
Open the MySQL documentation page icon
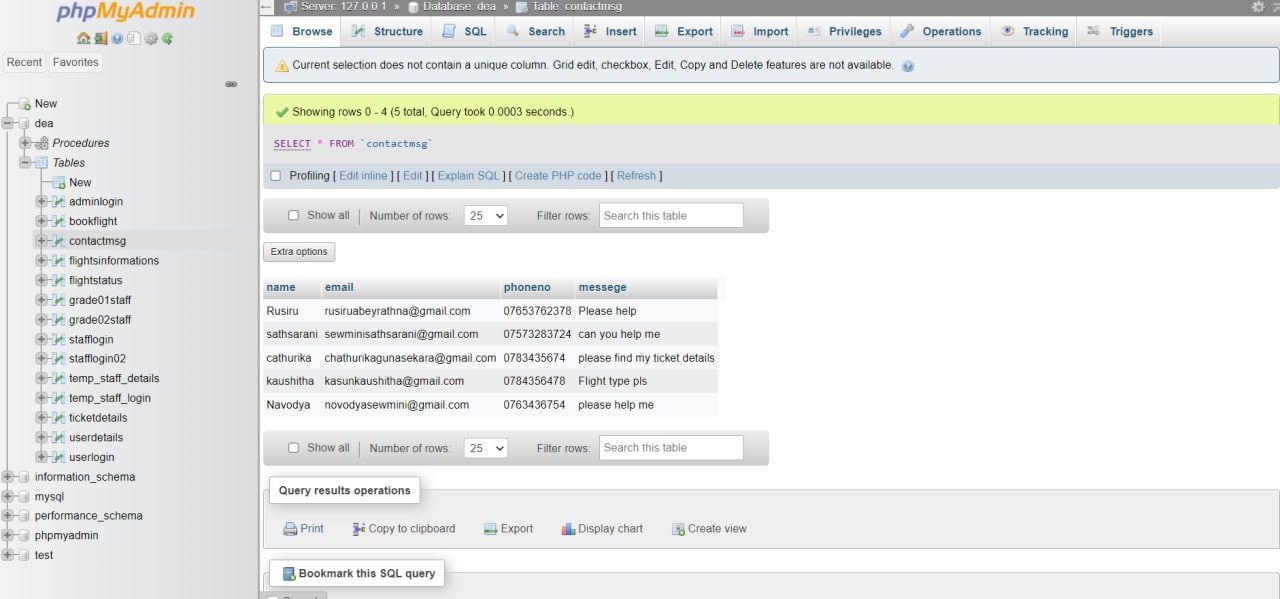coord(133,39)
